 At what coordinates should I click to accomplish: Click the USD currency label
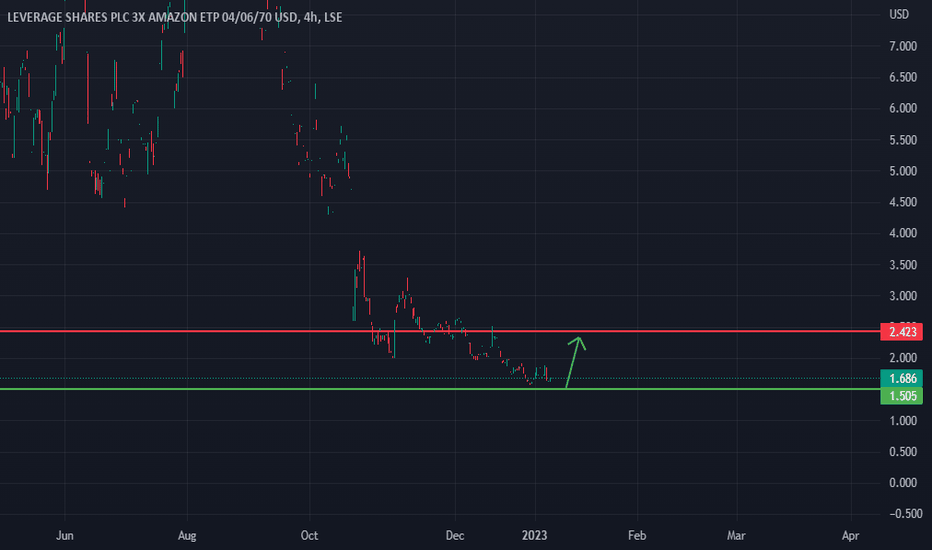899,14
